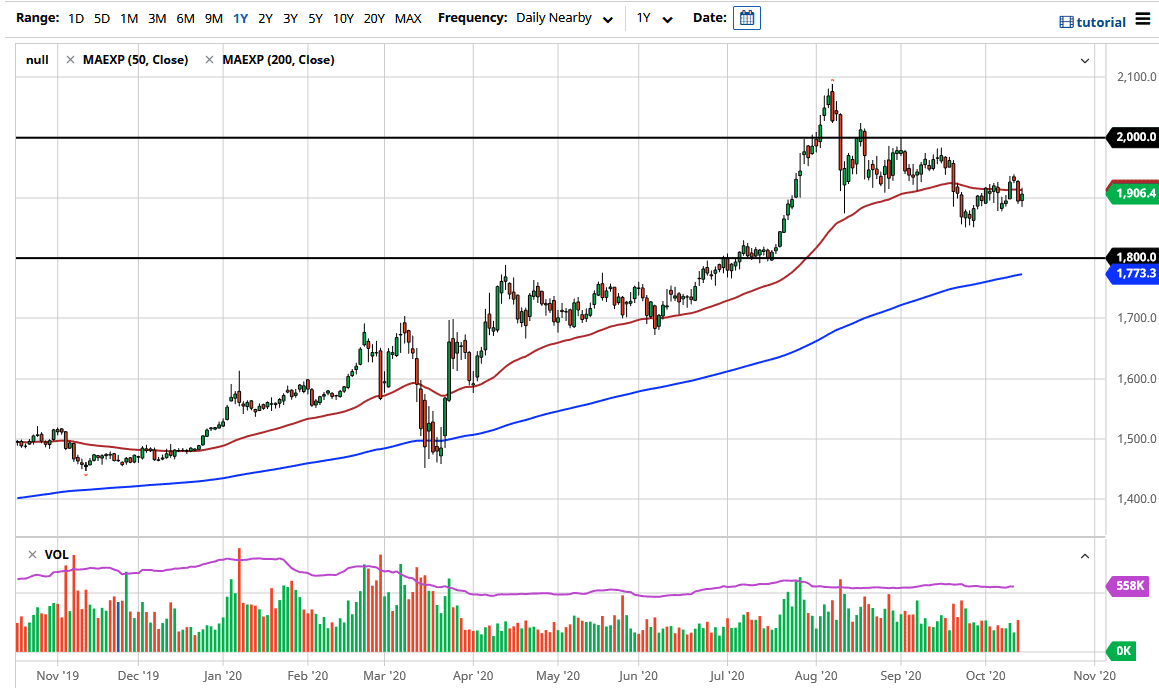The image size is (1159, 697).
Task: Select the 3M range
Action: tap(157, 18)
